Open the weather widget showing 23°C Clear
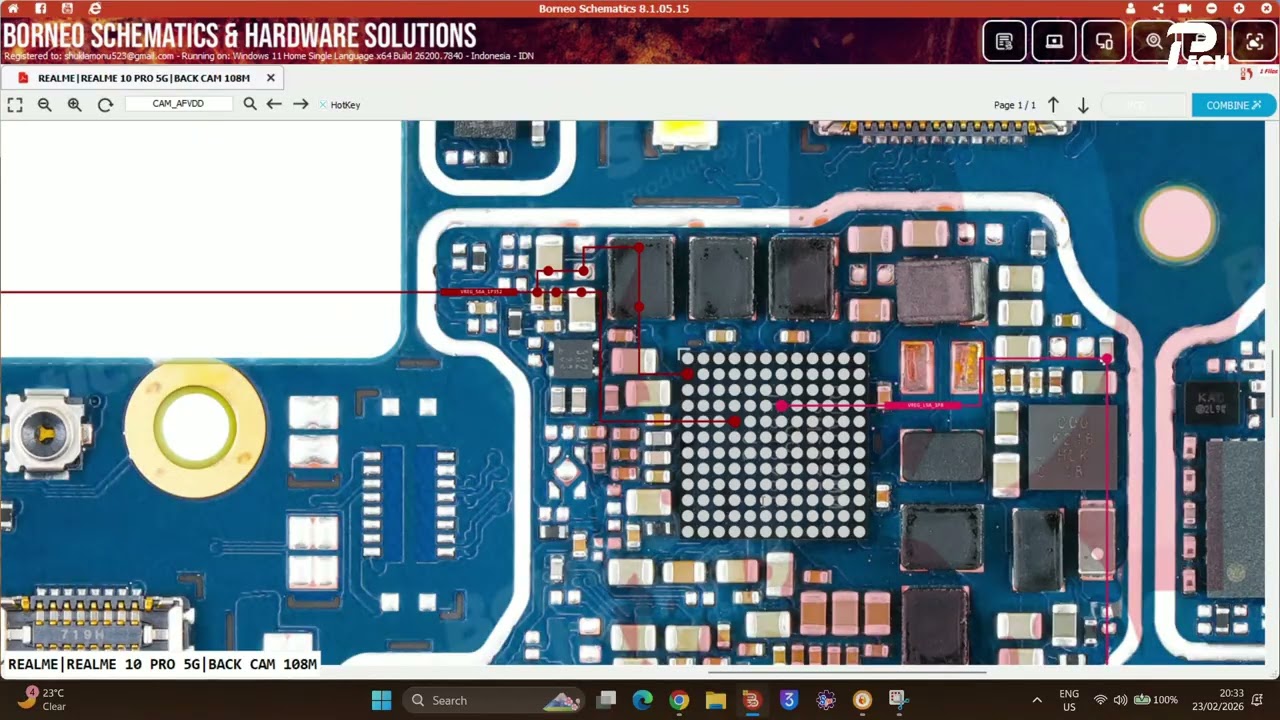The width and height of the screenshot is (1280, 720). coord(42,700)
